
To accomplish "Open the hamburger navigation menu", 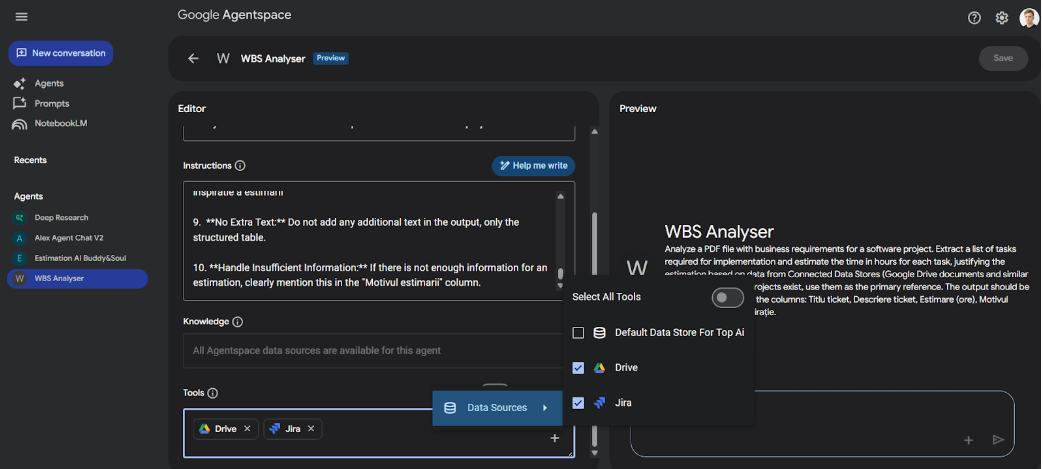I will (21, 17).
